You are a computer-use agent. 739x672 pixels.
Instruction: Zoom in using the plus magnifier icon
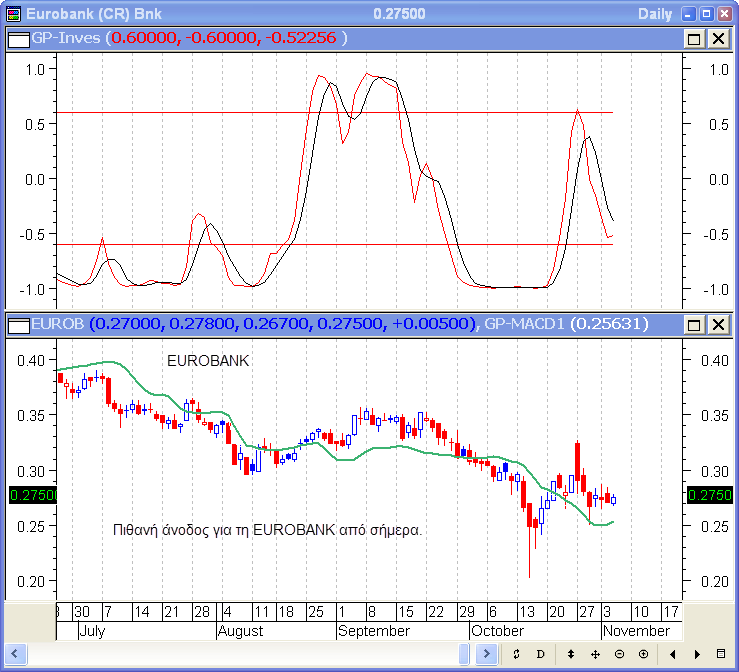pos(643,654)
